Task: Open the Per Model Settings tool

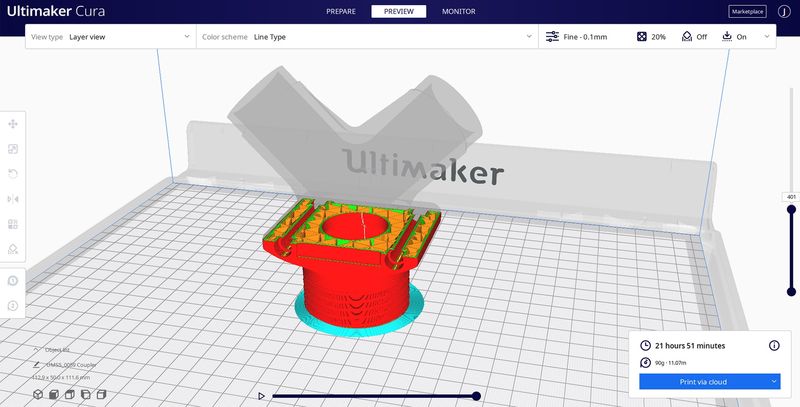Action: 13,224
